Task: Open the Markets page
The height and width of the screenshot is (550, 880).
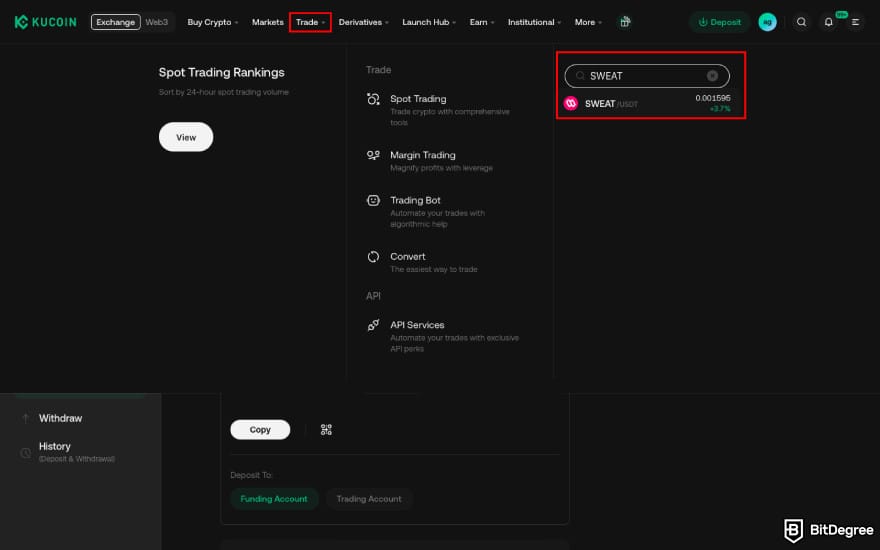Action: coord(268,22)
